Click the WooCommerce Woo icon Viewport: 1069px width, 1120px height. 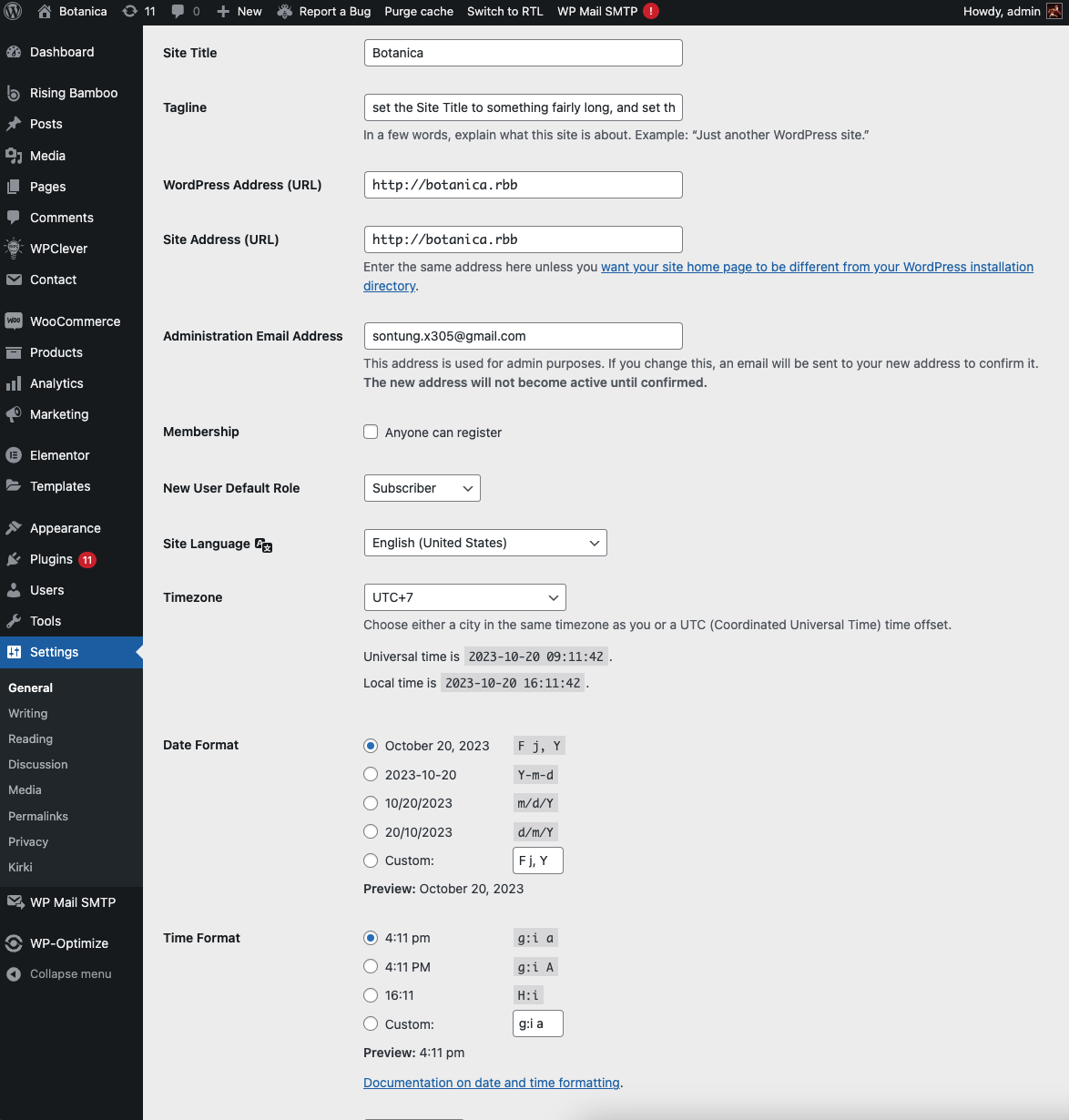point(14,321)
